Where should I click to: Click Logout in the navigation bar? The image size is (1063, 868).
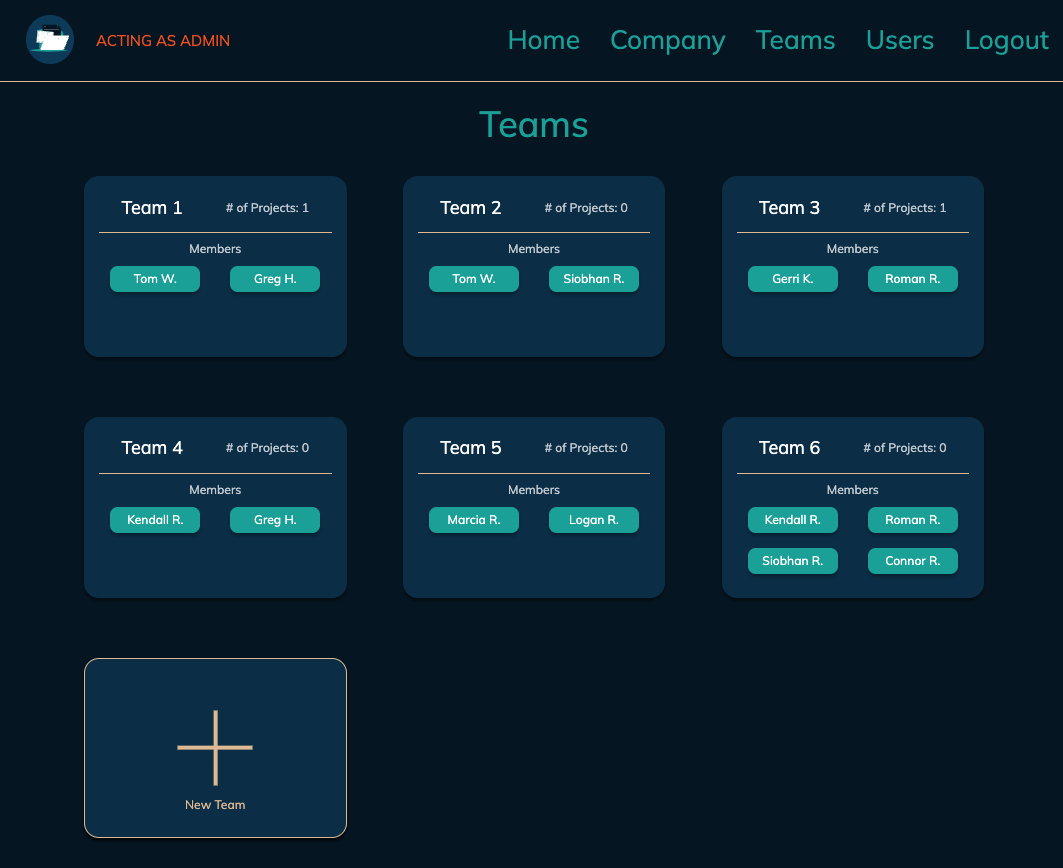[1006, 40]
